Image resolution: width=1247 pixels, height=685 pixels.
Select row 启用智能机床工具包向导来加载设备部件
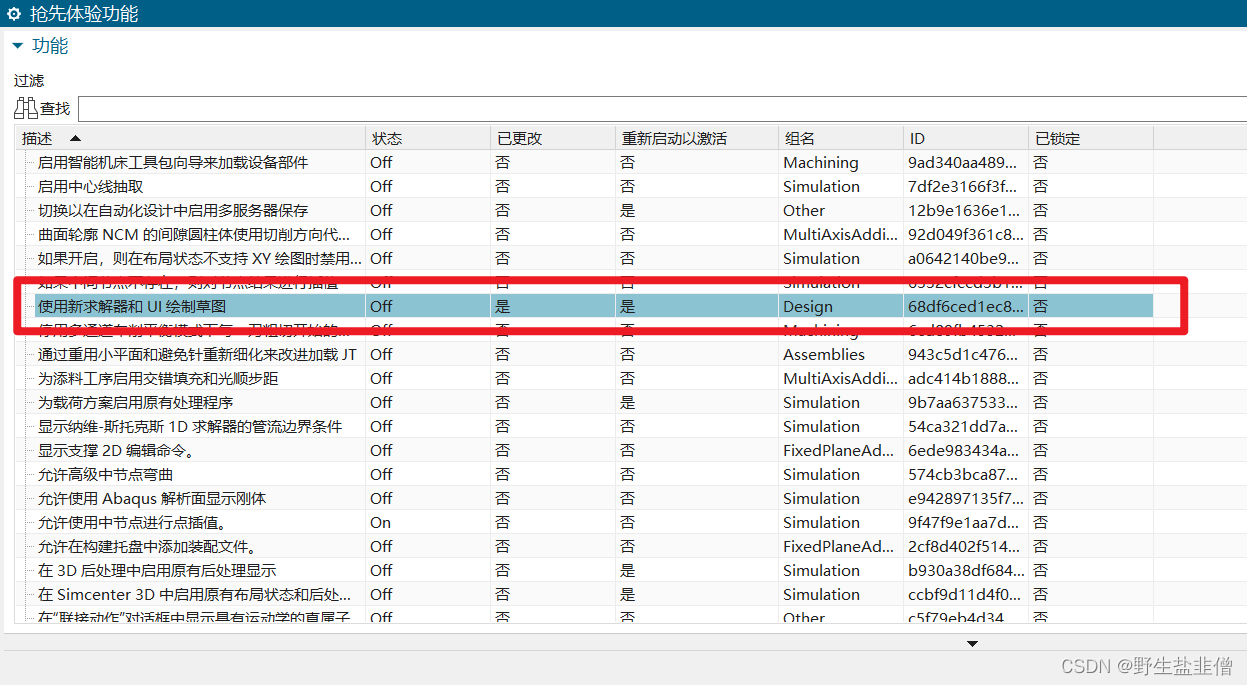click(584, 162)
